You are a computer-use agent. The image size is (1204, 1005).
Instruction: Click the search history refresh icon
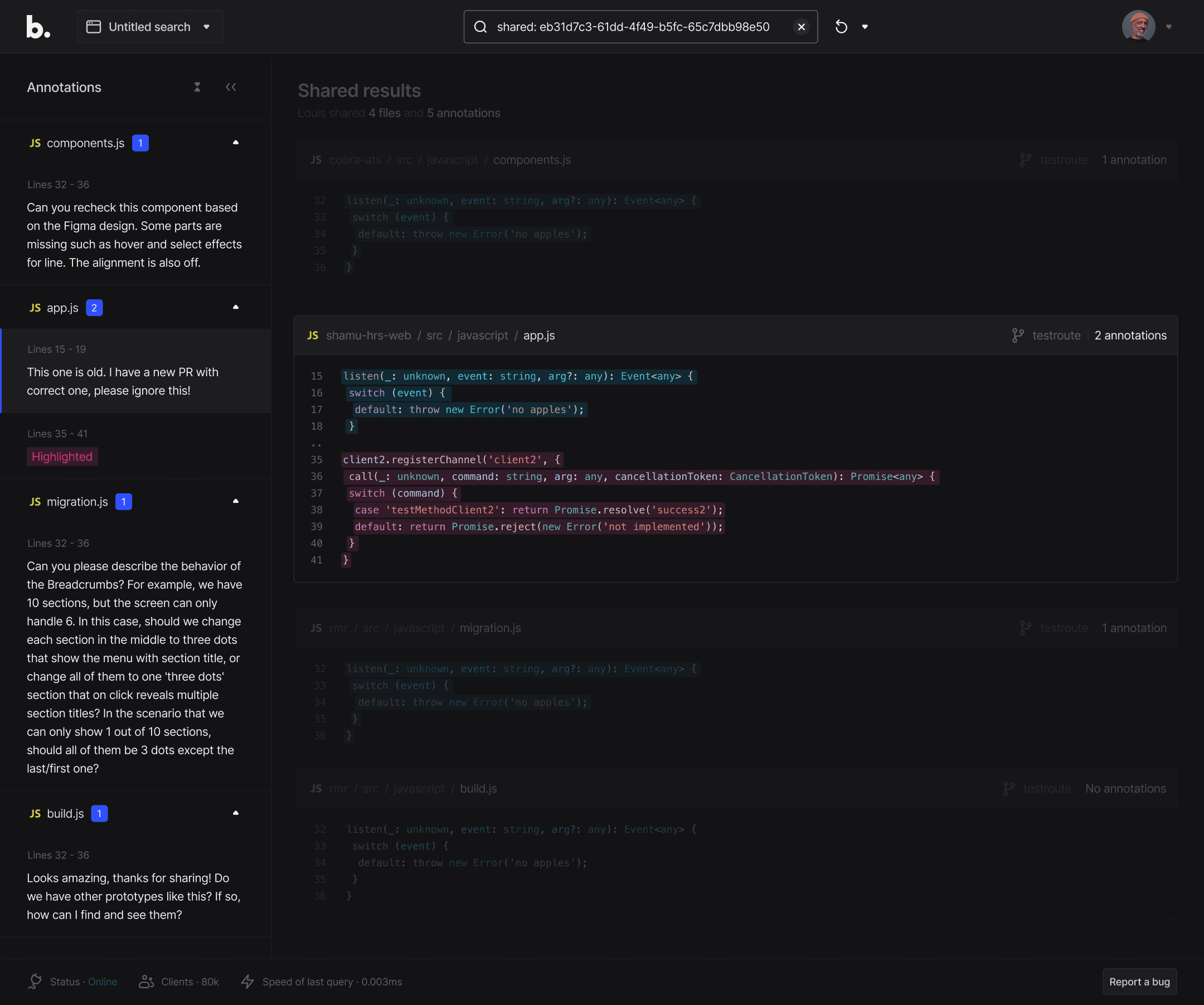click(x=841, y=27)
